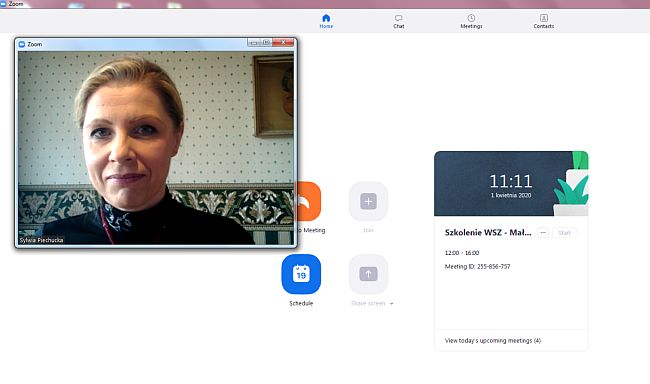Click the participant name label in video
This screenshot has height=384, width=650.
pos(41,240)
